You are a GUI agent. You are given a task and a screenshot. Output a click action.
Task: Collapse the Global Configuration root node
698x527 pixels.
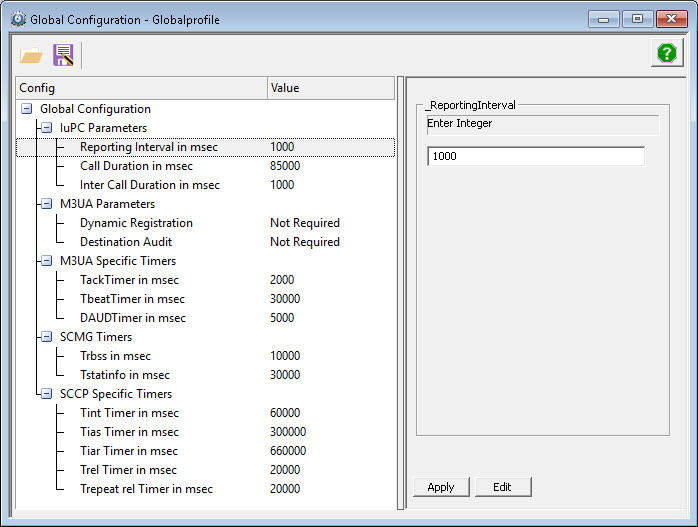(27, 109)
